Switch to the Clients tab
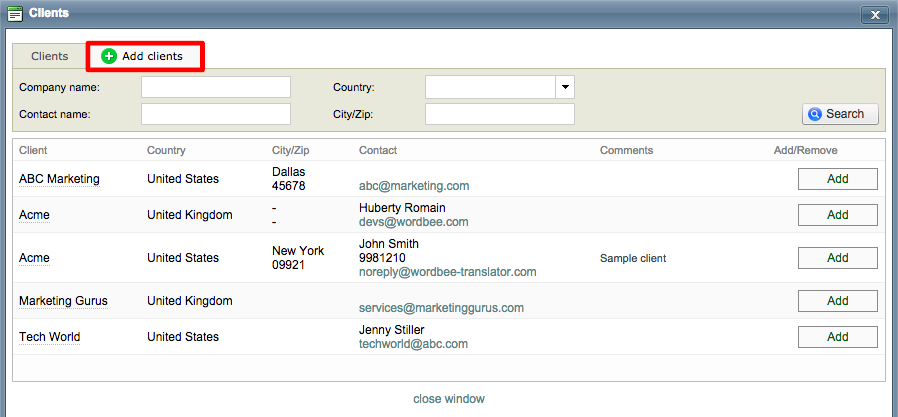 click(x=49, y=57)
